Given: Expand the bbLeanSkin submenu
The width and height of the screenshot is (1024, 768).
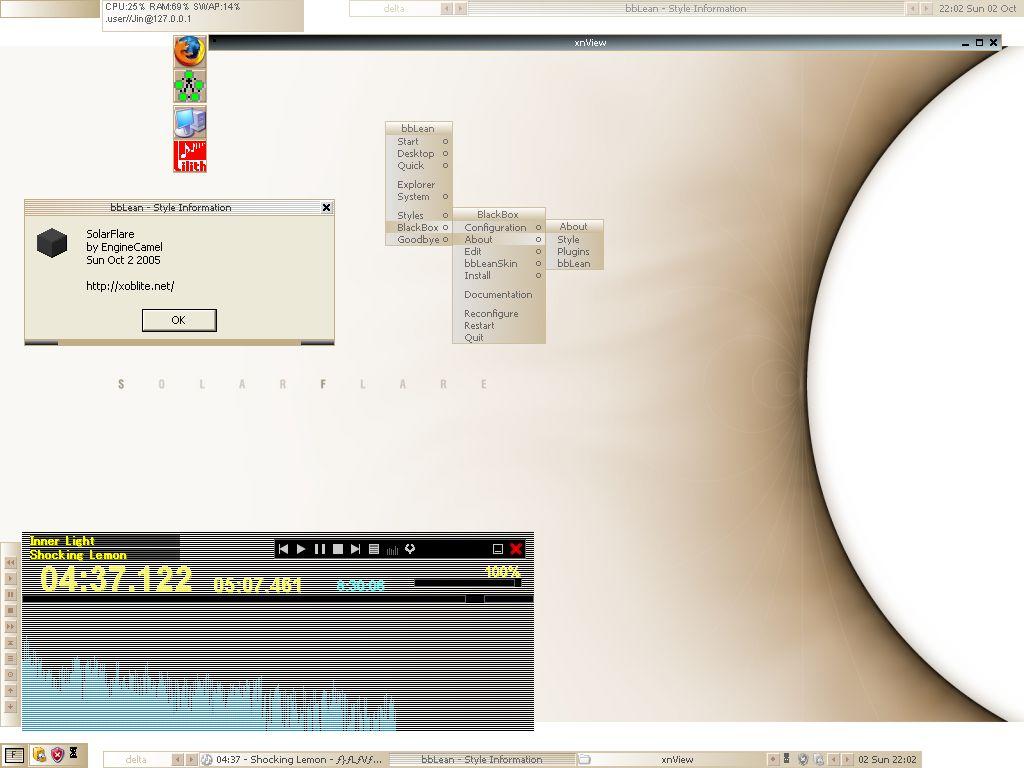Looking at the screenshot, I should 499,264.
